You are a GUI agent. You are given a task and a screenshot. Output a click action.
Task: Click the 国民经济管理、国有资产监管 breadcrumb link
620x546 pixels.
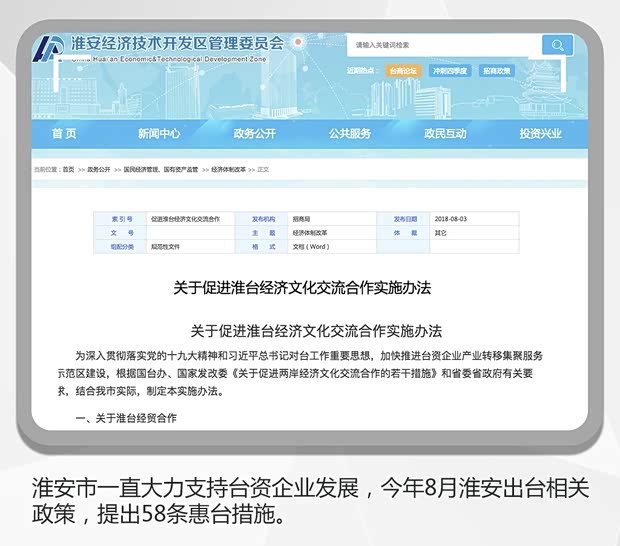161,170
